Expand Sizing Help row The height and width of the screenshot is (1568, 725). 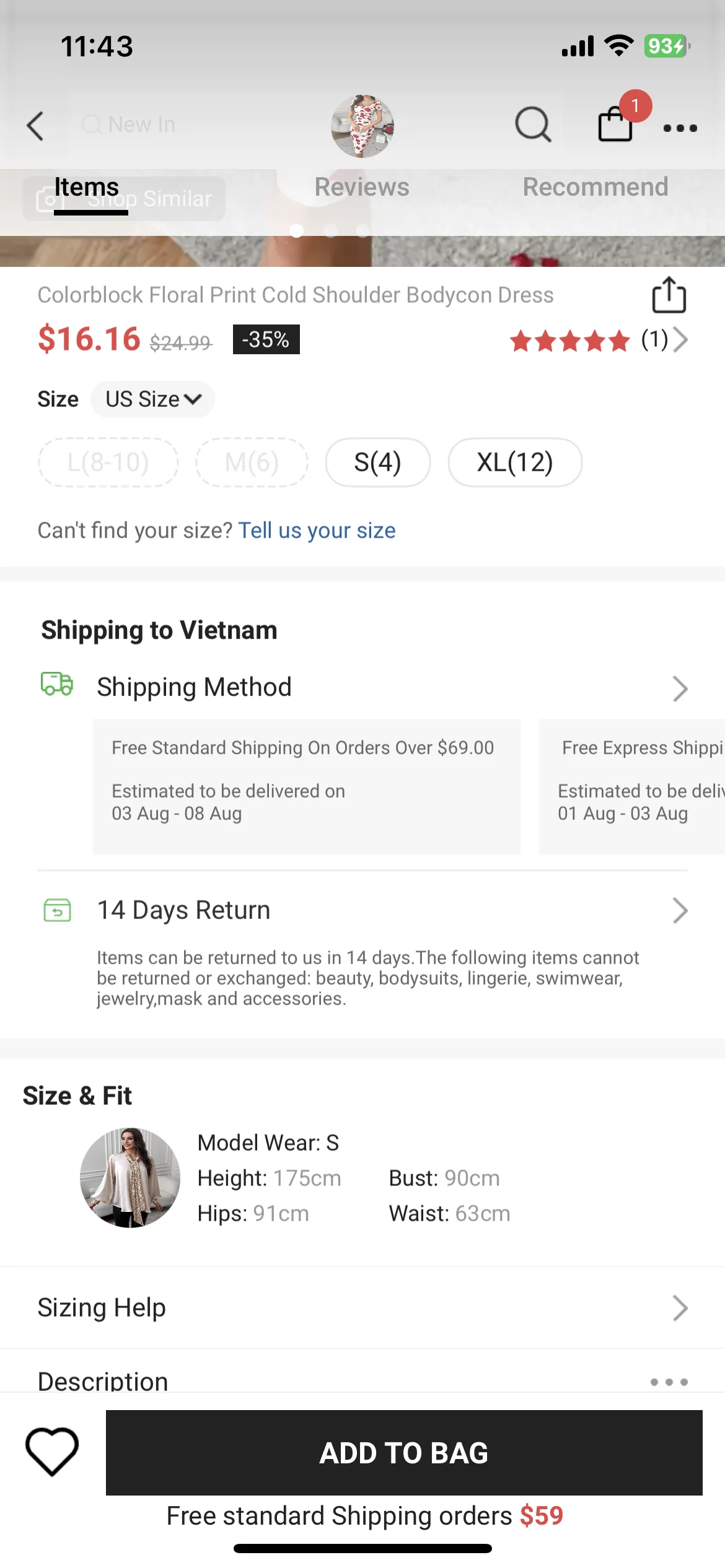point(362,1308)
